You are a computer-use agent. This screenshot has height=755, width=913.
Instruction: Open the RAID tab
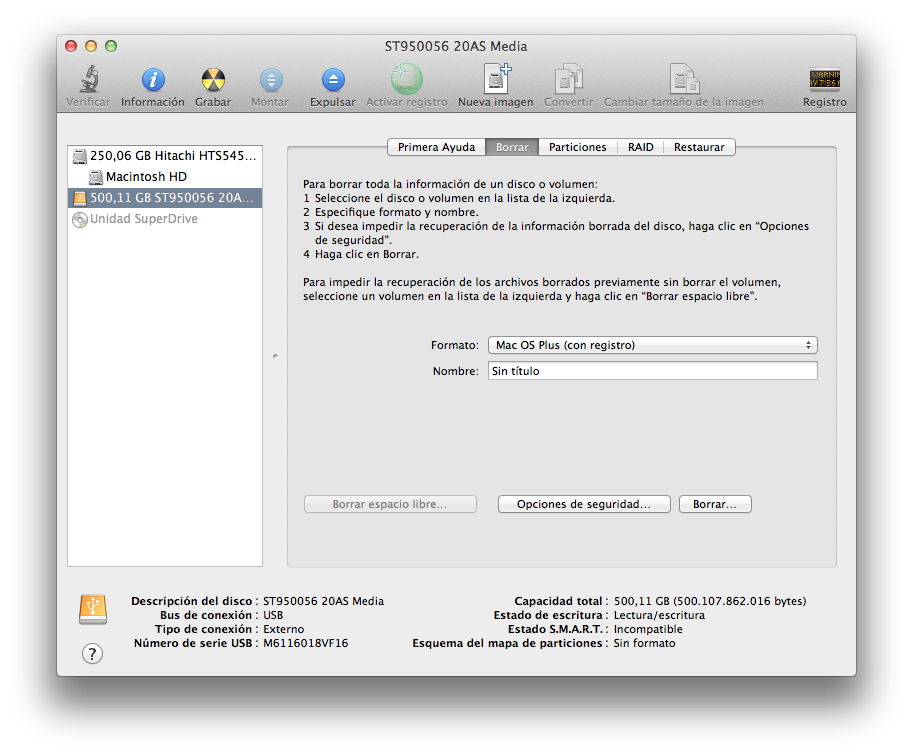[x=640, y=147]
